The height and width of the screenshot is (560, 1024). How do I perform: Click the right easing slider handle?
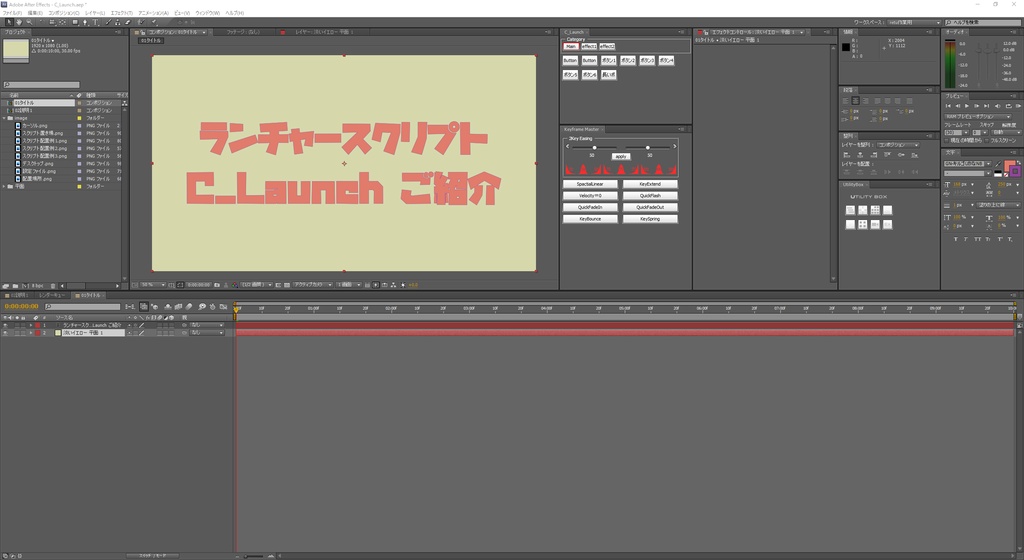click(648, 148)
